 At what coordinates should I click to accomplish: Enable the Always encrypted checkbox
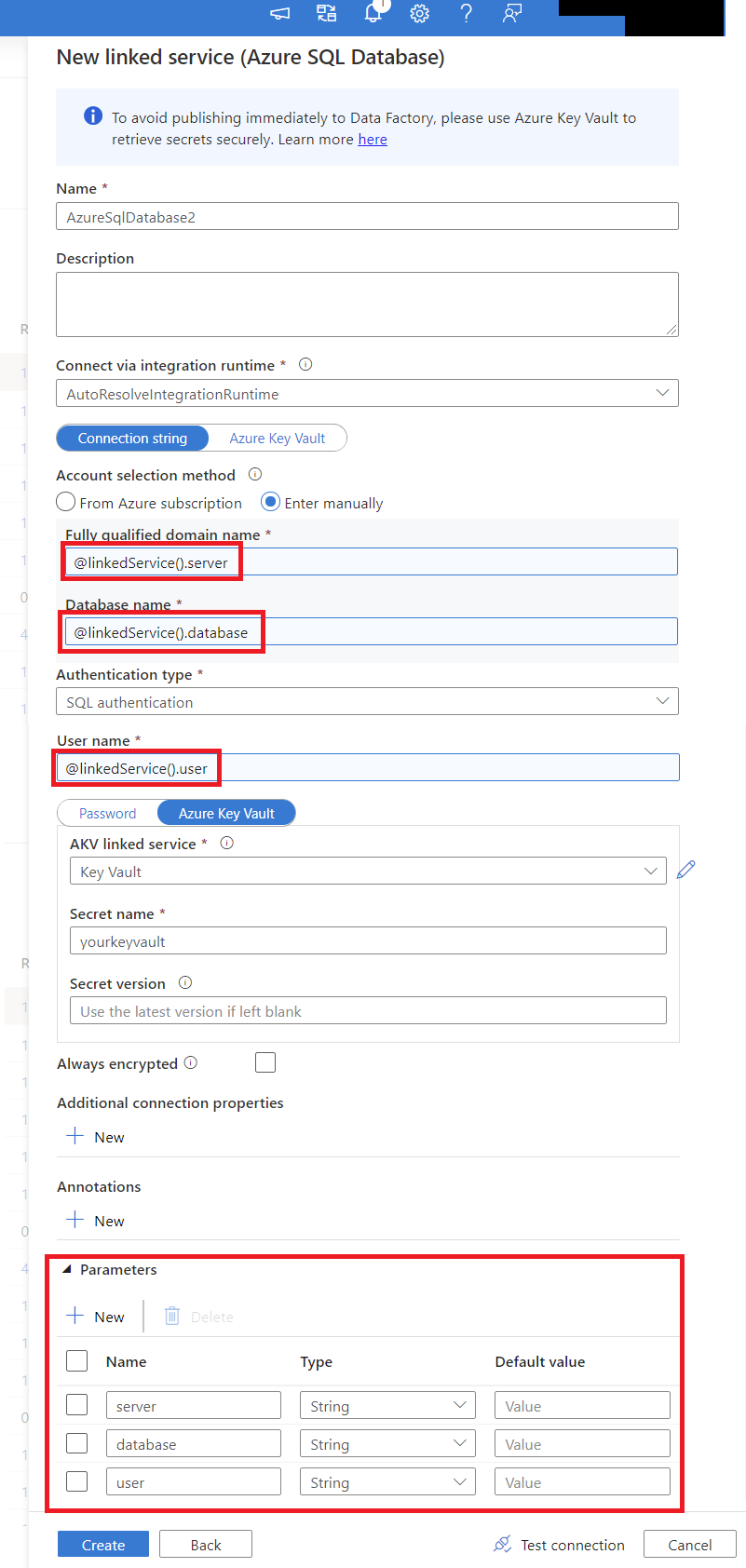[265, 1061]
